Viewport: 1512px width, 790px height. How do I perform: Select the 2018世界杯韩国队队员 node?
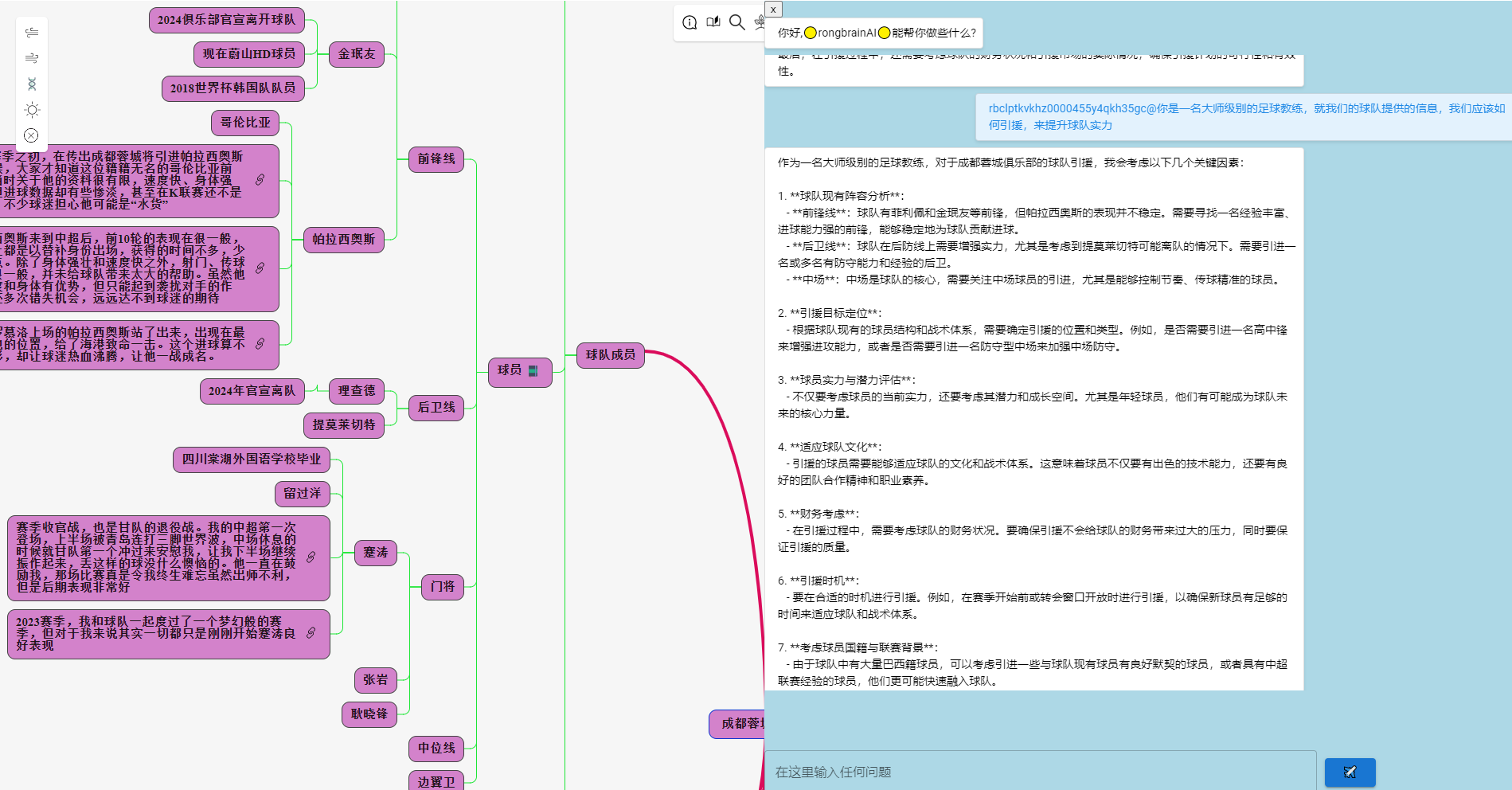(232, 88)
